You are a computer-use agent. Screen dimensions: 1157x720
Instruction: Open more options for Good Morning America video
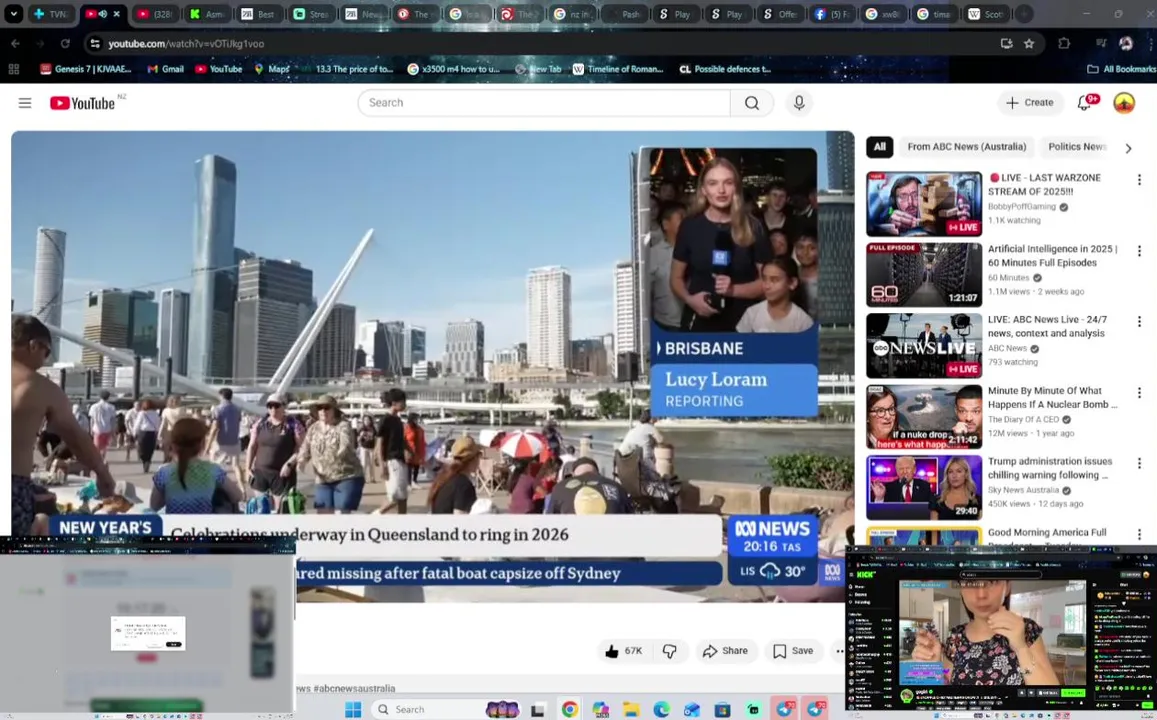click(1139, 533)
